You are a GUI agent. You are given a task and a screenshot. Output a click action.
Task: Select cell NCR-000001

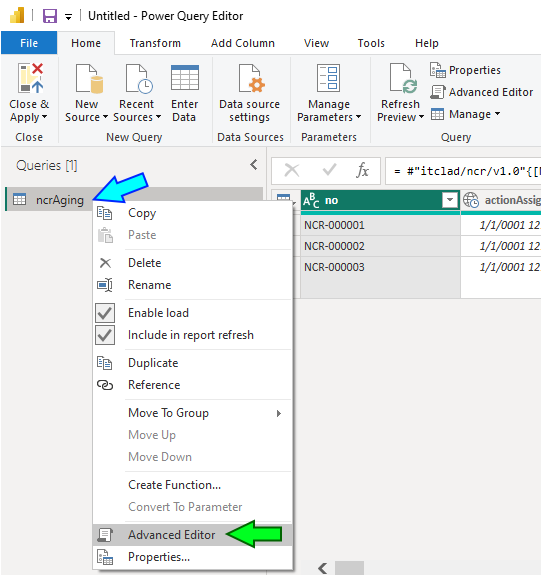click(x=380, y=225)
